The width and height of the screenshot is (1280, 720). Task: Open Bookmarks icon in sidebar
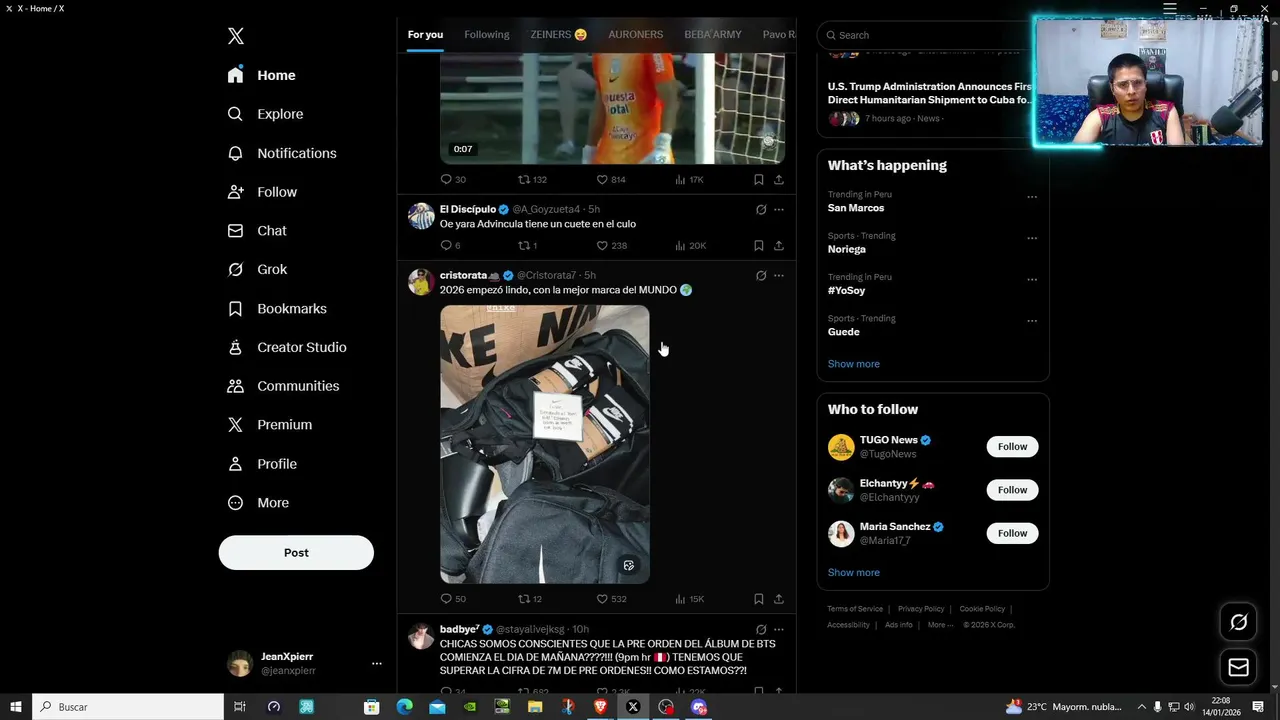coord(235,309)
